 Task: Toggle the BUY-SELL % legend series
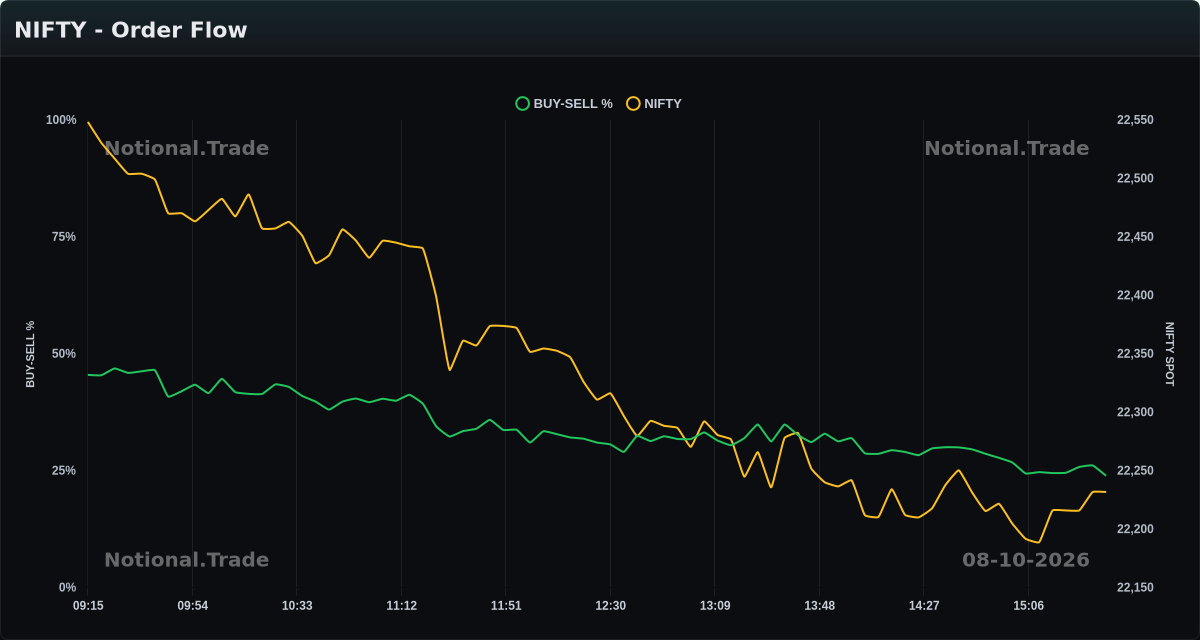click(564, 103)
